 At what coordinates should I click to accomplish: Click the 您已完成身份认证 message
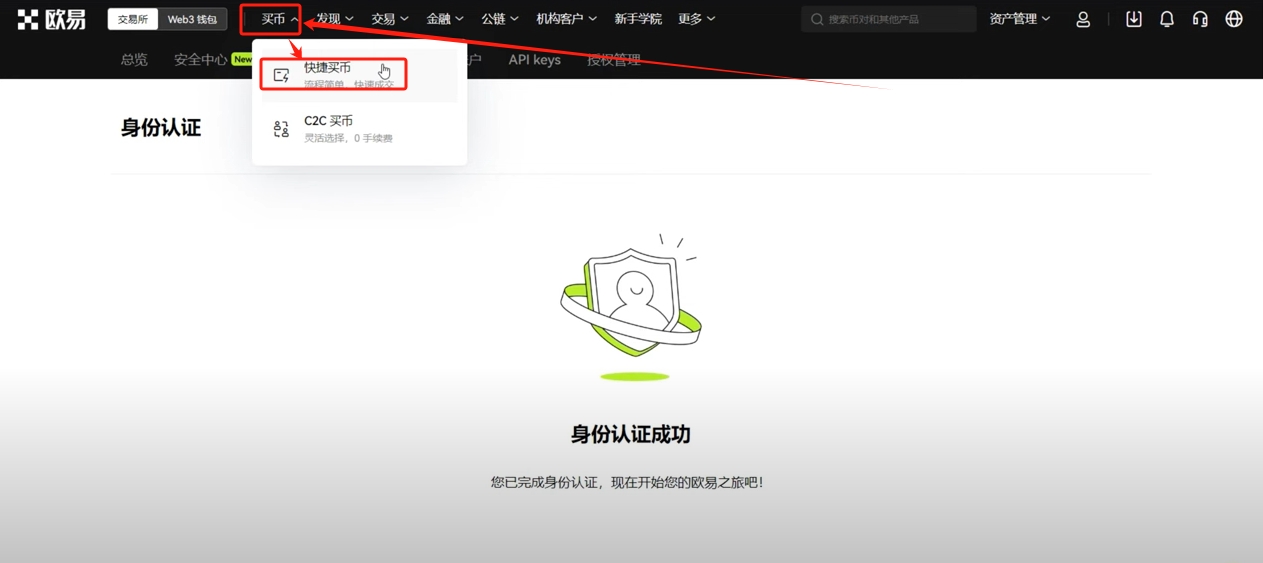(x=627, y=482)
